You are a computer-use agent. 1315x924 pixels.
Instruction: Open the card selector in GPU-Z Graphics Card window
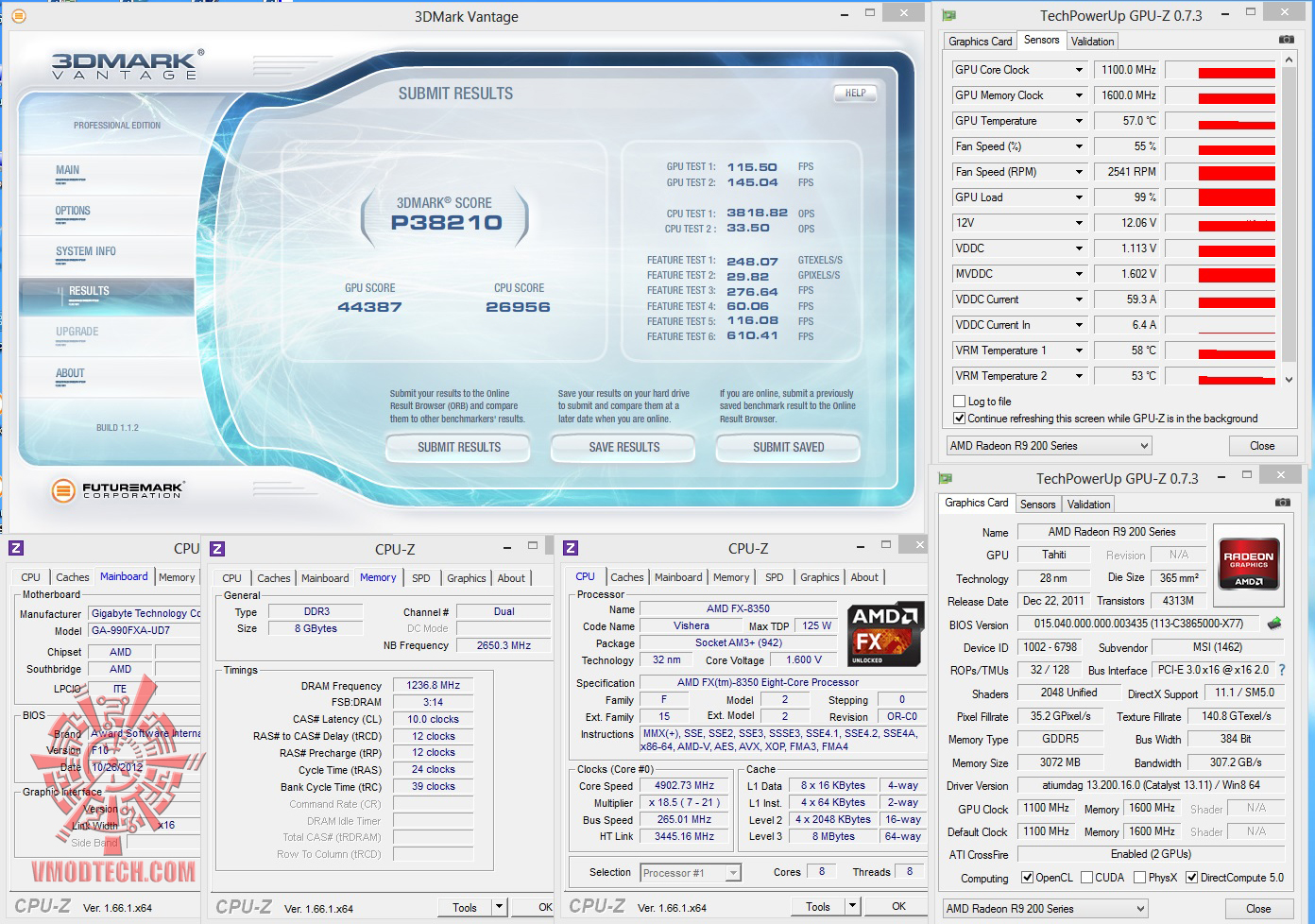(1045, 909)
